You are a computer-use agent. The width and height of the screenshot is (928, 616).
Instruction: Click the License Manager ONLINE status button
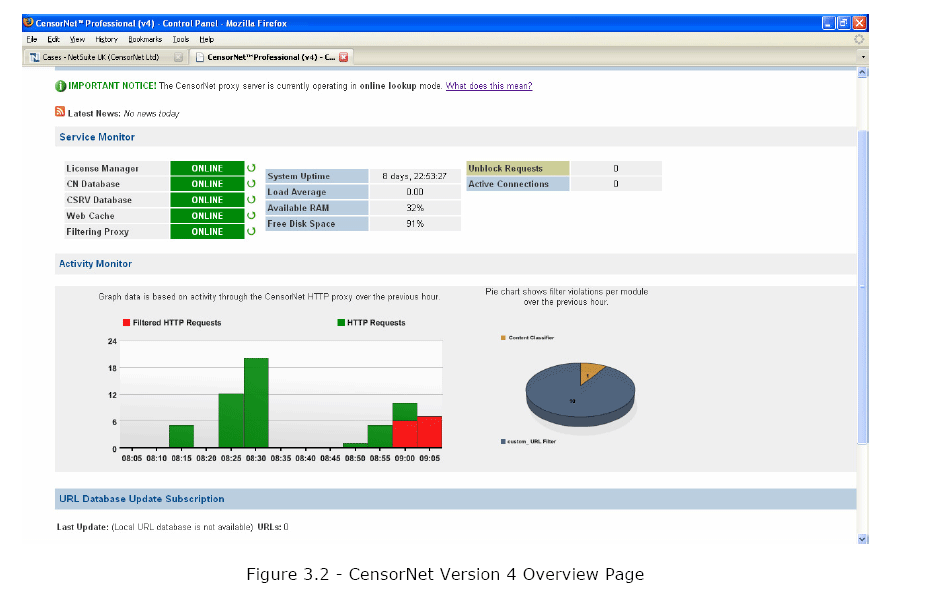click(x=207, y=168)
